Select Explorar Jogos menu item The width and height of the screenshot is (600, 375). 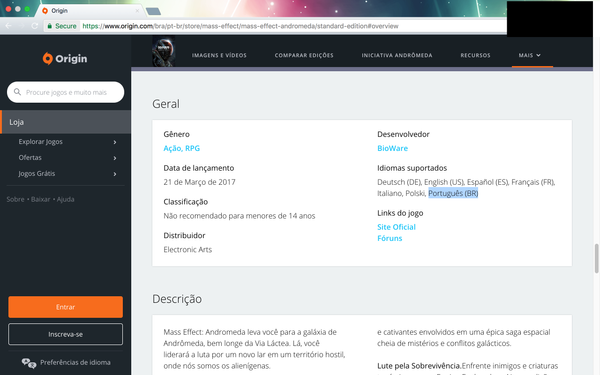(x=41, y=142)
